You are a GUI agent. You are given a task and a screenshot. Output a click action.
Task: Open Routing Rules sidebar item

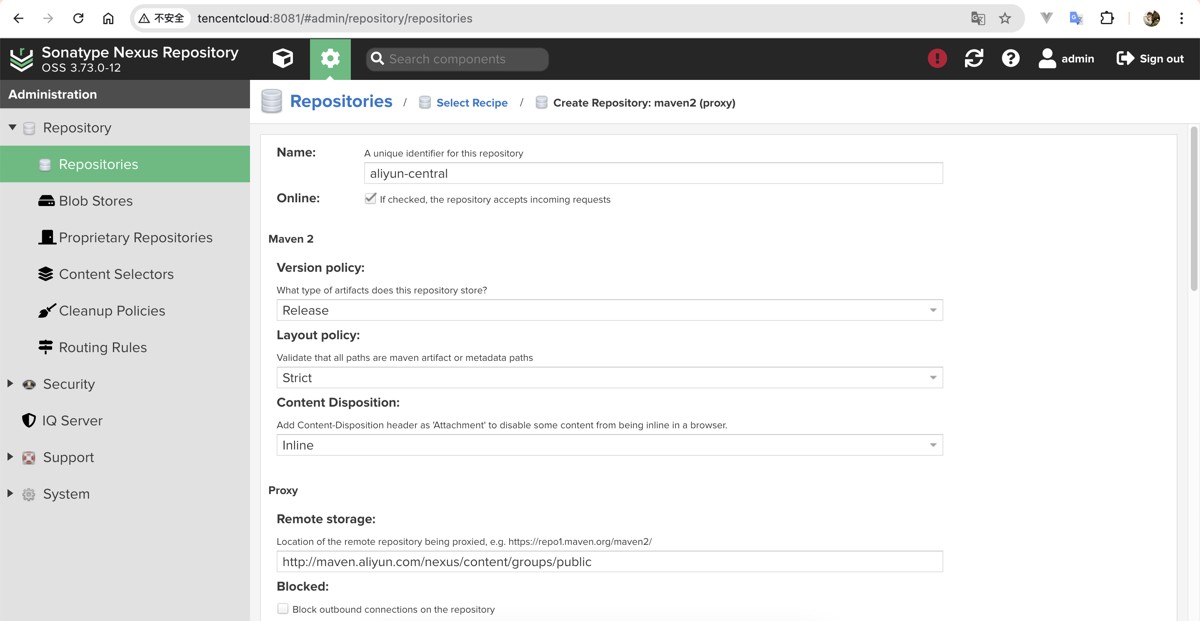coord(102,348)
